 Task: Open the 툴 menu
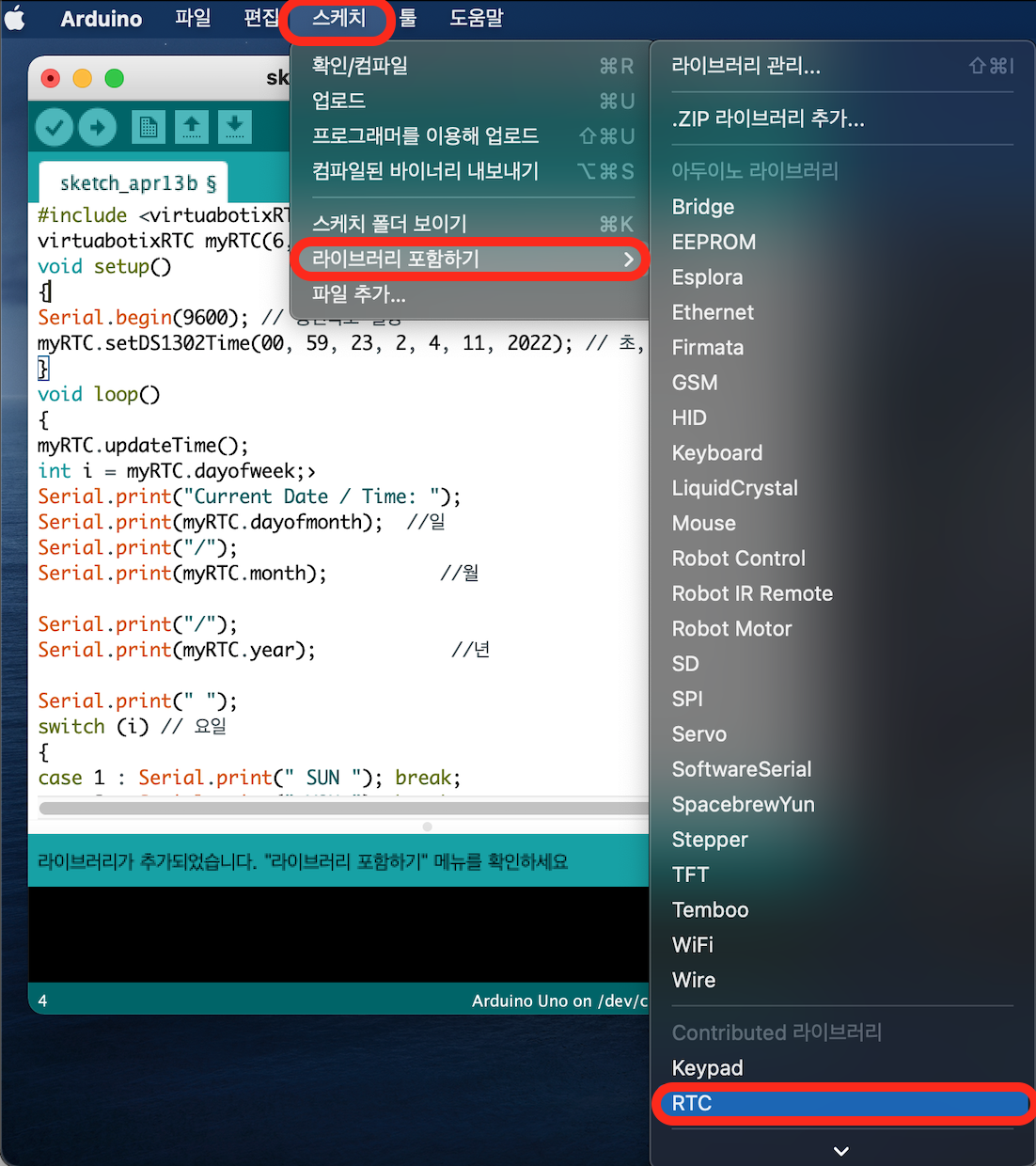pyautogui.click(x=408, y=19)
